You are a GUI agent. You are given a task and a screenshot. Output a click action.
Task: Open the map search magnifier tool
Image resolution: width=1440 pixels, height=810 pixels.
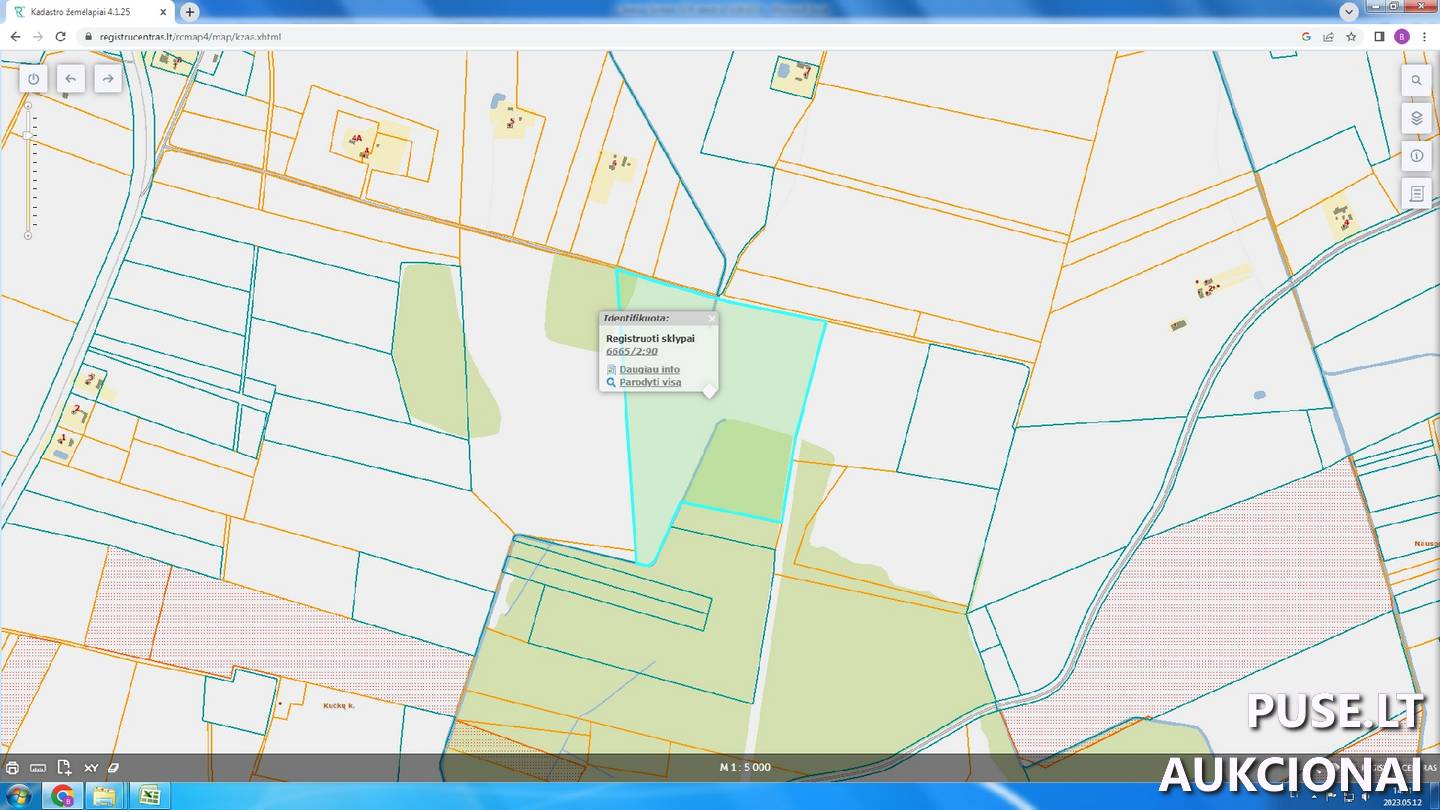[x=1416, y=81]
